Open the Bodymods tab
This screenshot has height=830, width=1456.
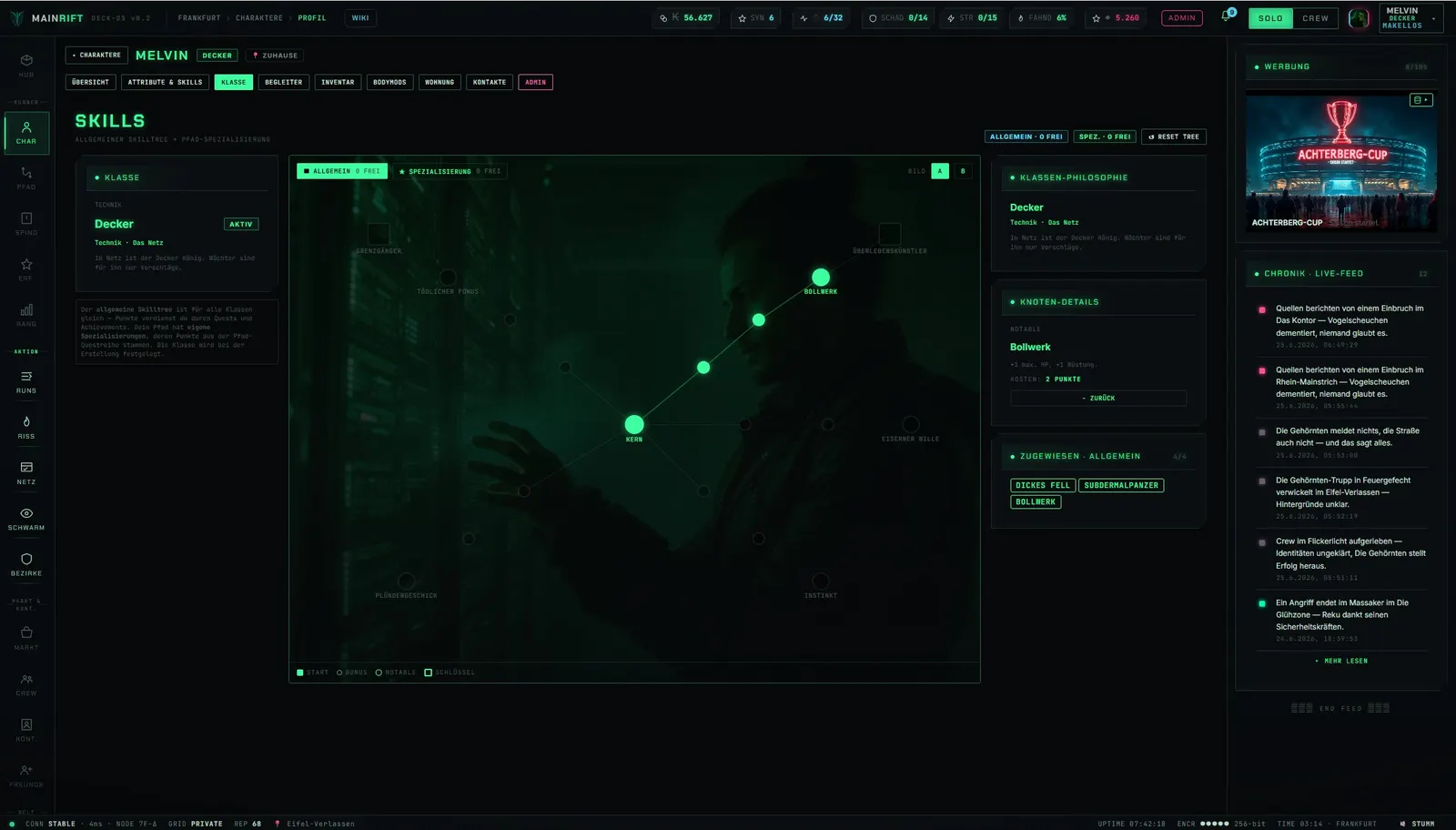tap(389, 82)
